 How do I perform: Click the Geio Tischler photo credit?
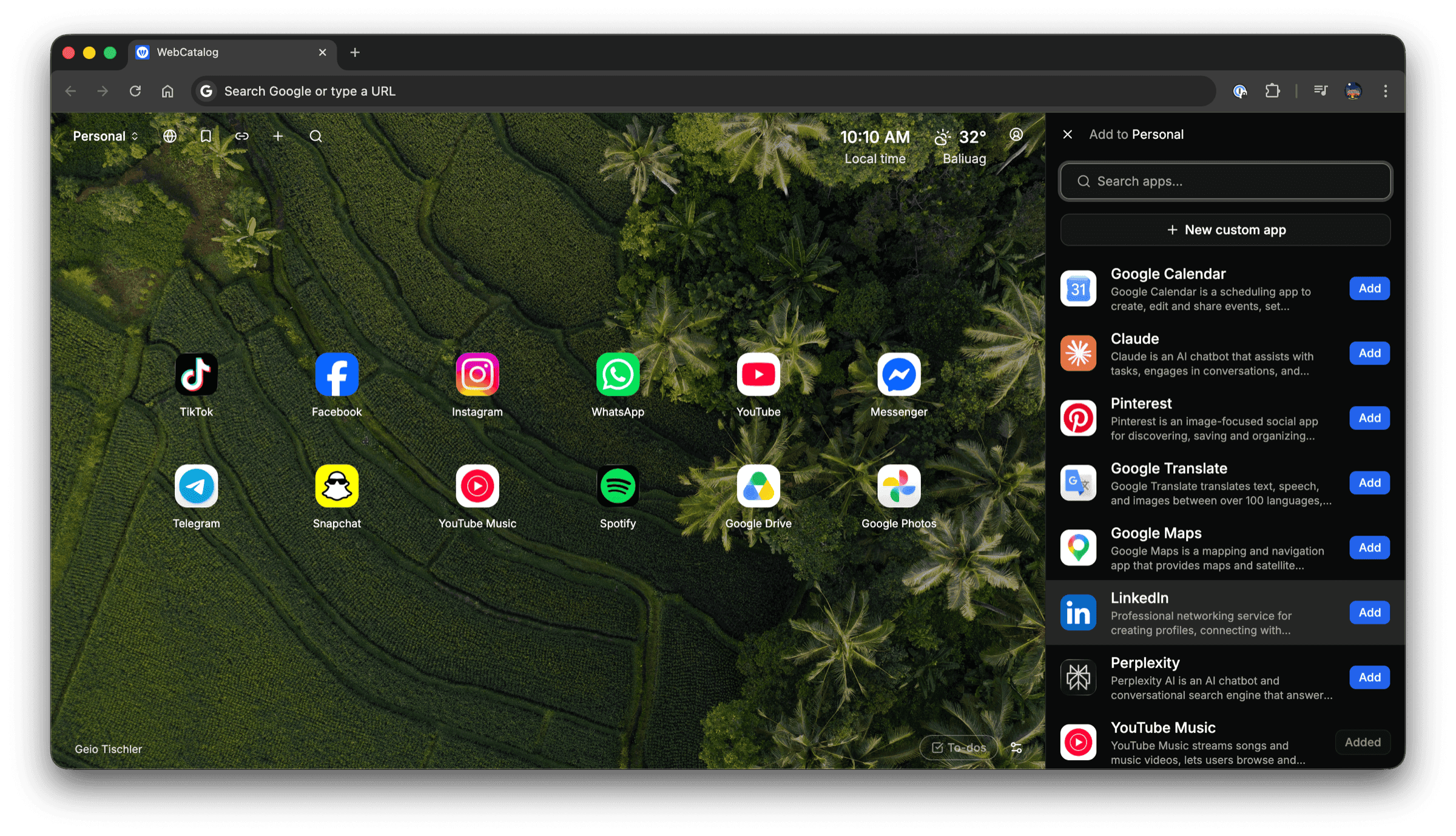click(x=108, y=749)
